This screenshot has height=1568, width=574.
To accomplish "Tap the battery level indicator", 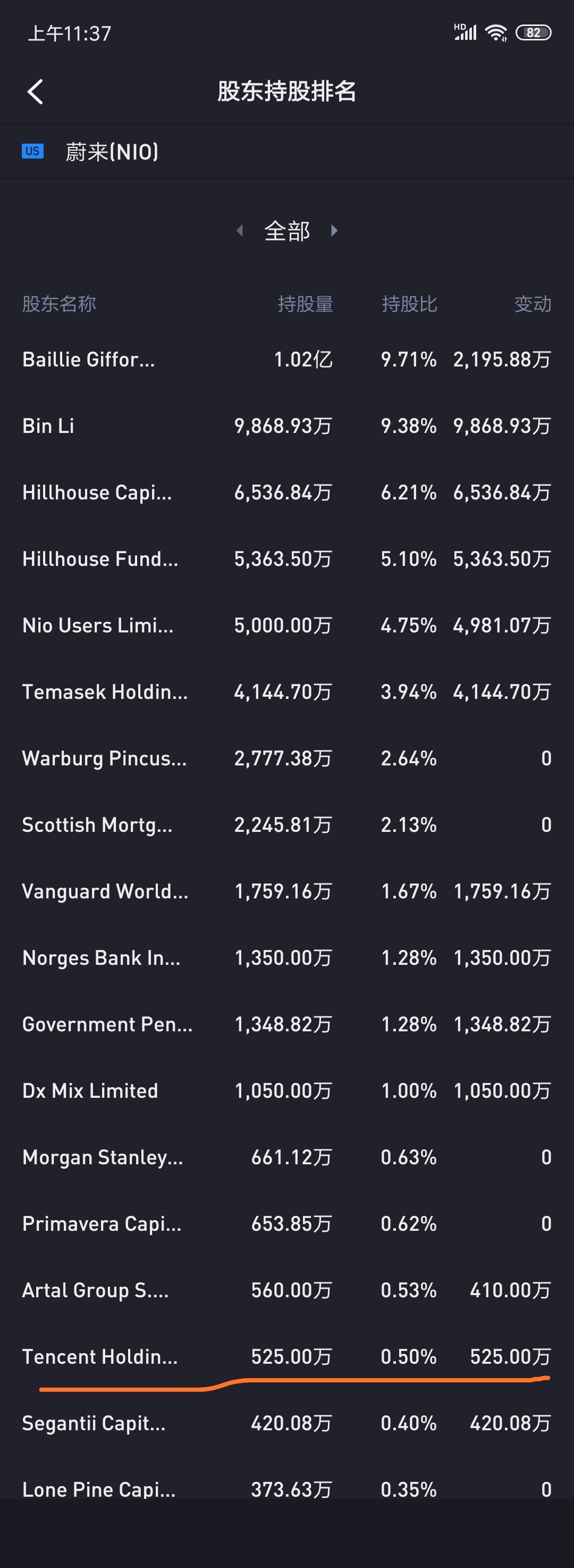I will point(533,33).
